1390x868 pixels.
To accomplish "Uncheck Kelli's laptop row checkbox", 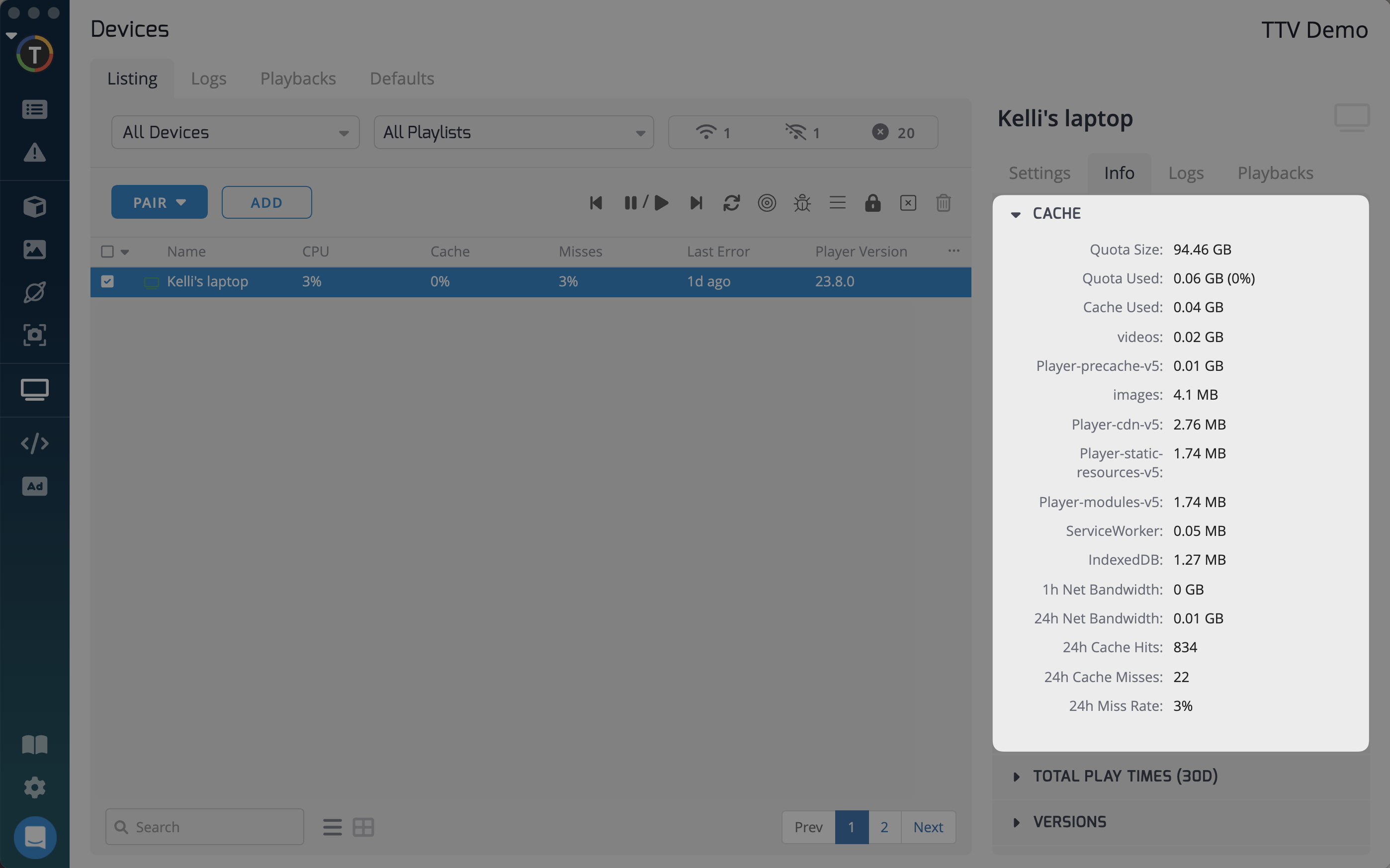I will coord(107,281).
